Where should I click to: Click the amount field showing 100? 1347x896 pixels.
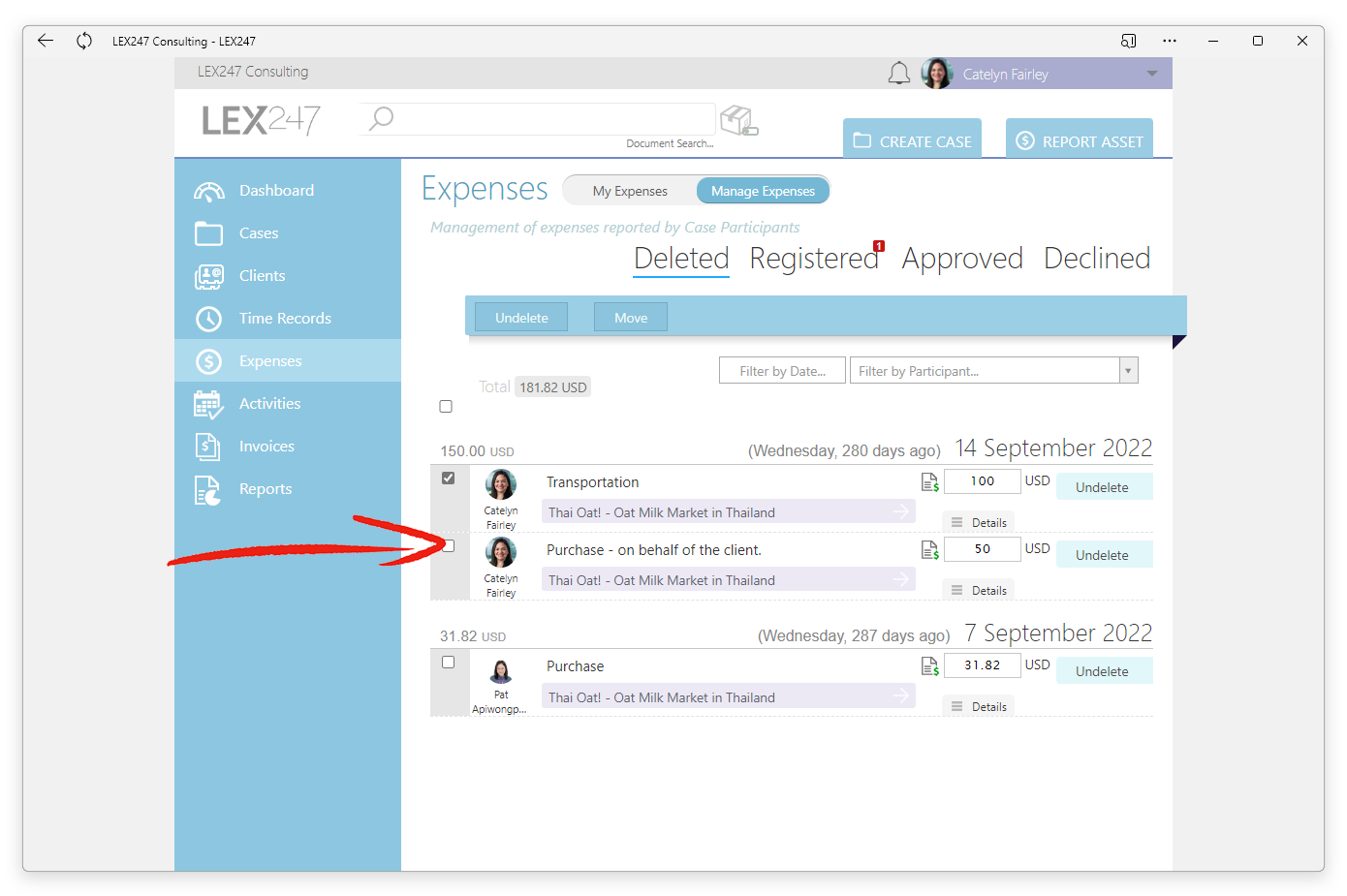tap(983, 481)
